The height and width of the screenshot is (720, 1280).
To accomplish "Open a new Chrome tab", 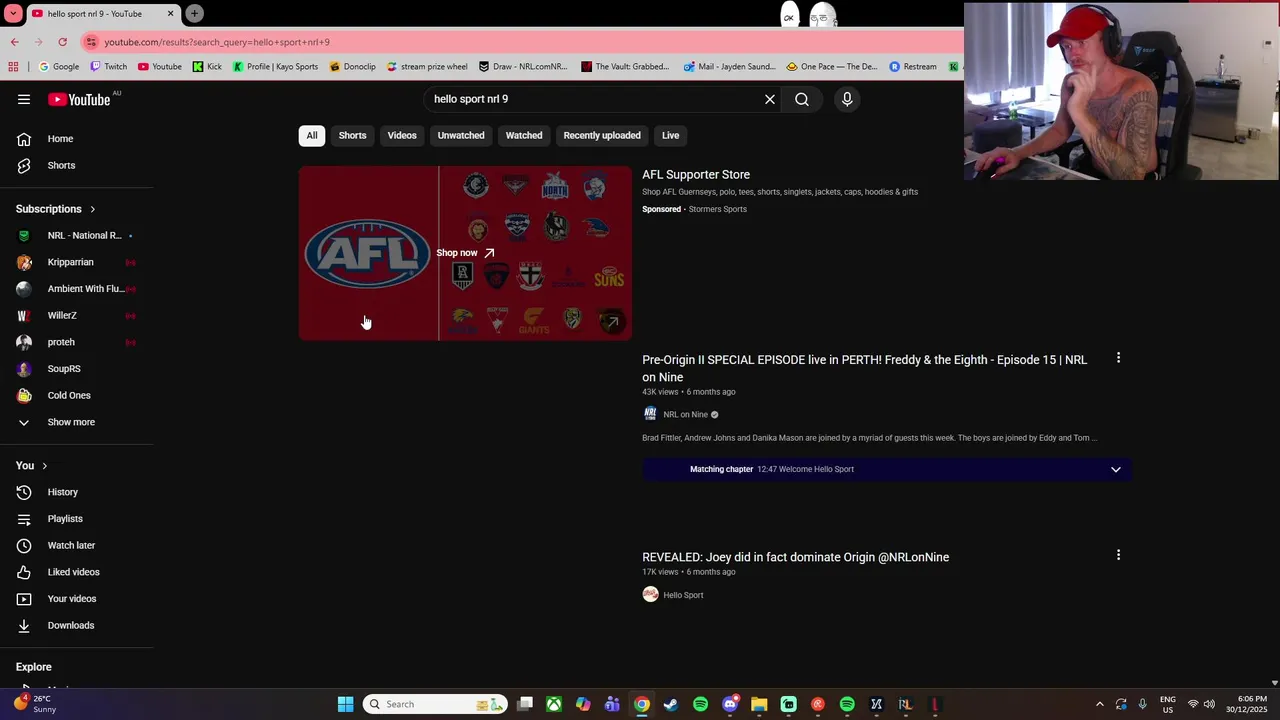I will pos(194,13).
